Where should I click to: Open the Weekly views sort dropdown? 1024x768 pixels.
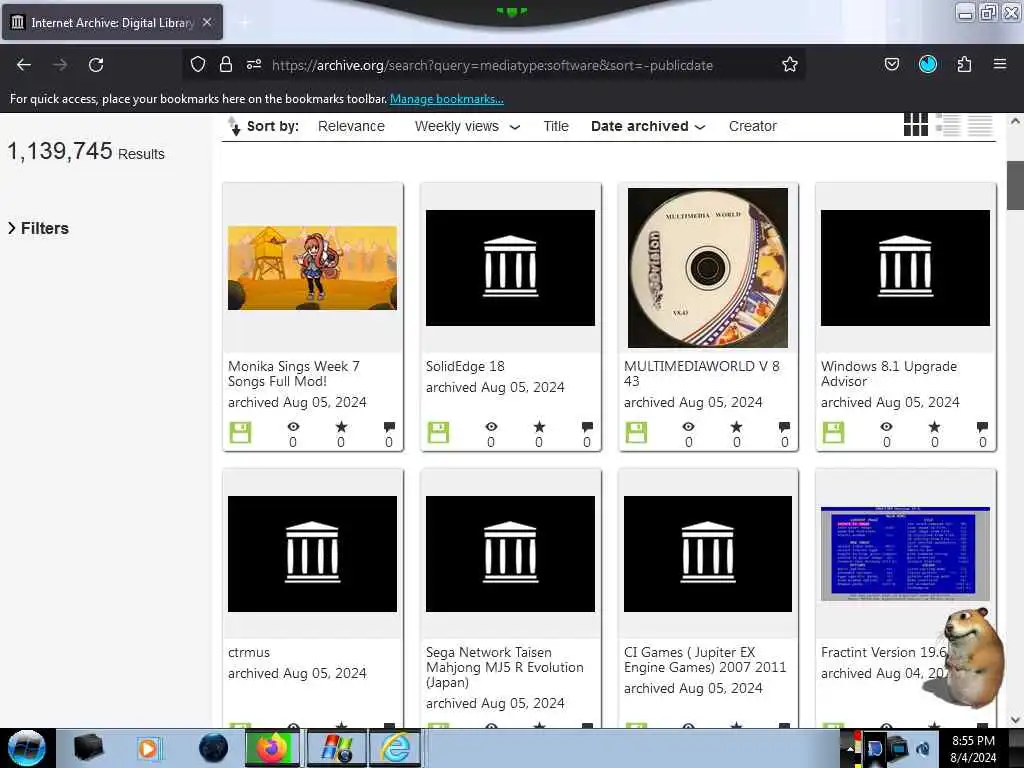pyautogui.click(x=468, y=126)
